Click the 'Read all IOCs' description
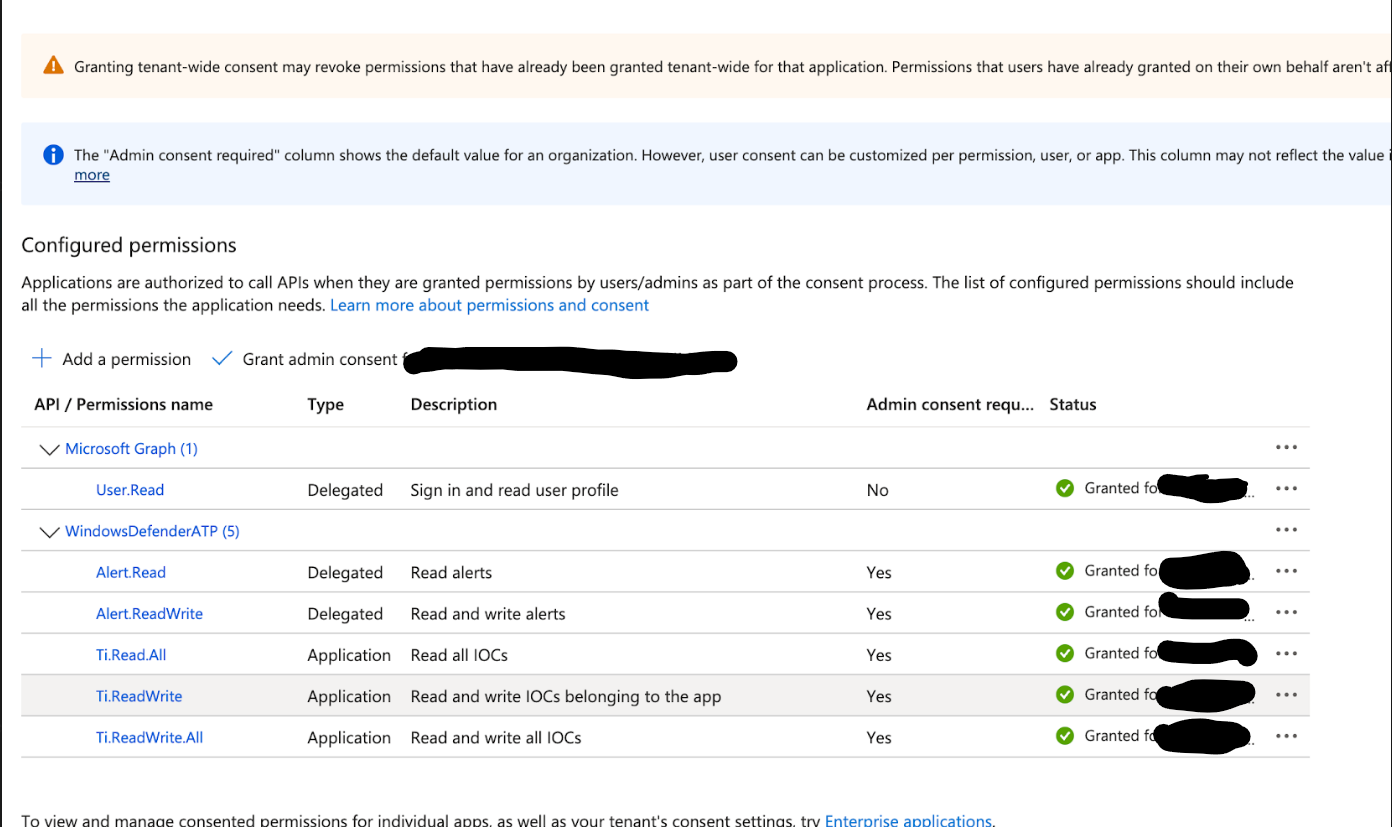The width and height of the screenshot is (1392, 827). click(459, 655)
